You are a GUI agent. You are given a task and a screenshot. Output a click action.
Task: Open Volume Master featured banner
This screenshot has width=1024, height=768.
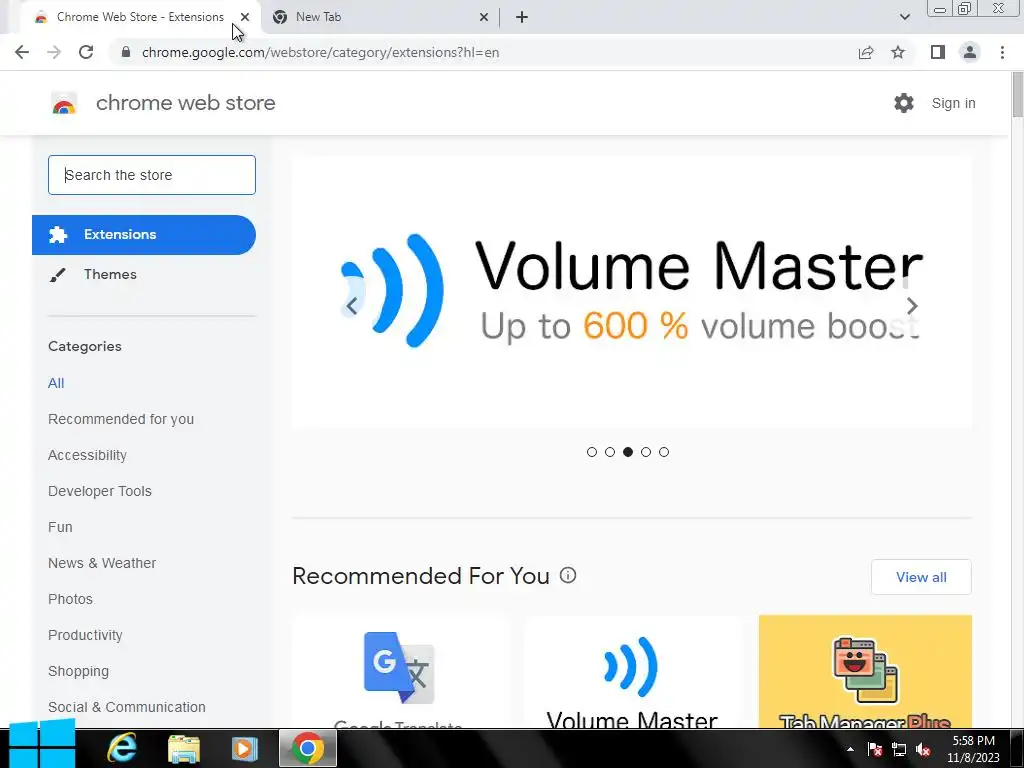tap(632, 293)
